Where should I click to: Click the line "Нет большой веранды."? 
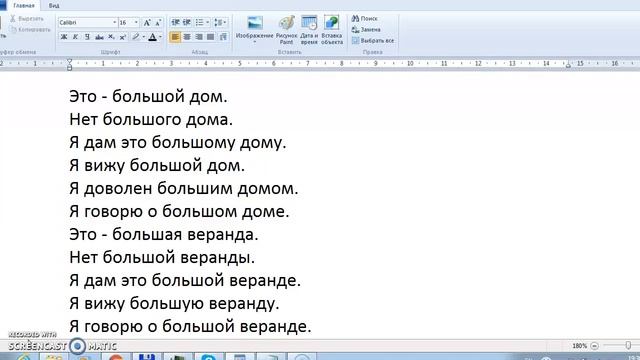[162, 257]
